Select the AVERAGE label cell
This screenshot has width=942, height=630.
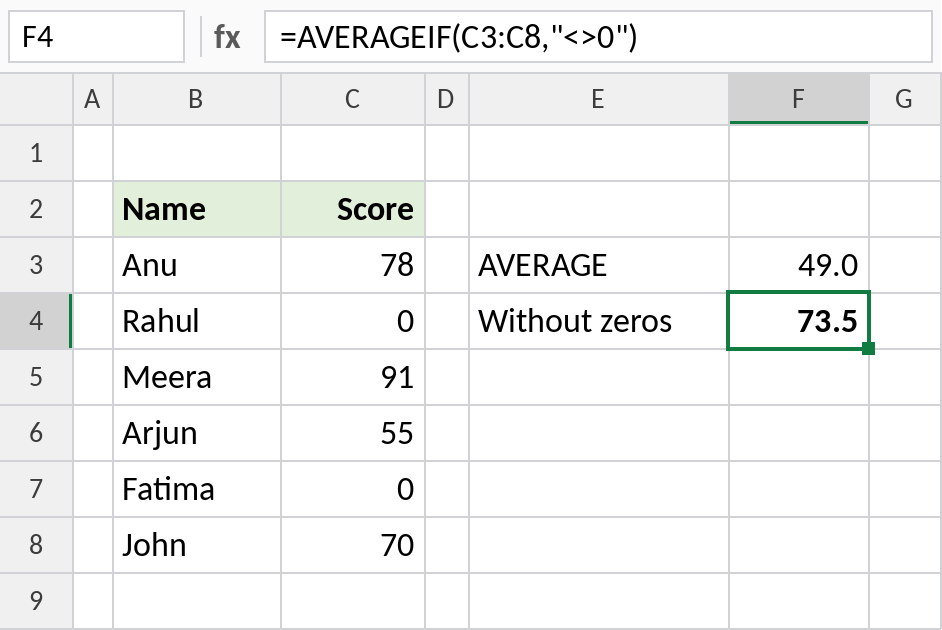pyautogui.click(x=598, y=265)
